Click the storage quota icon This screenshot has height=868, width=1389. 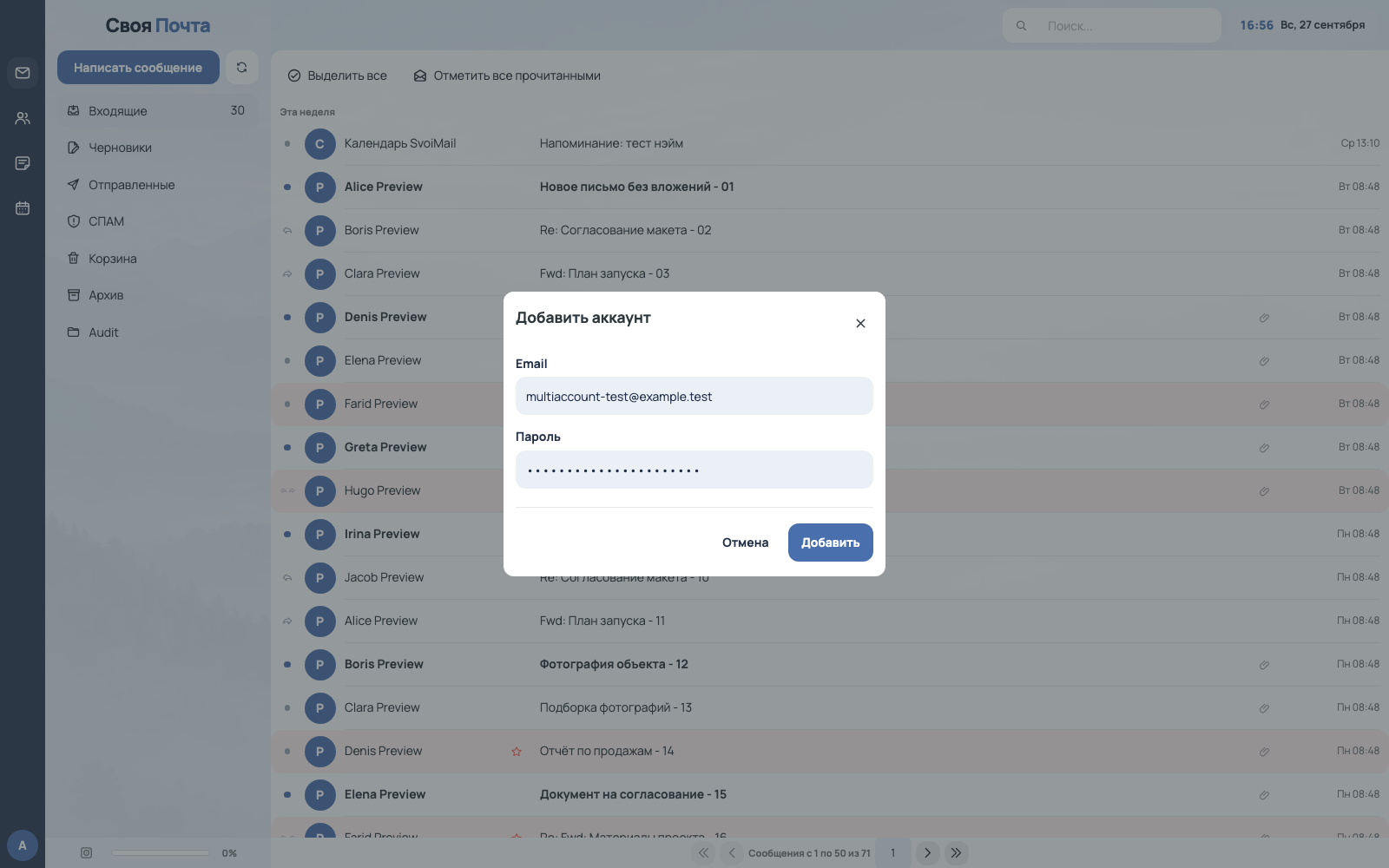[87, 853]
